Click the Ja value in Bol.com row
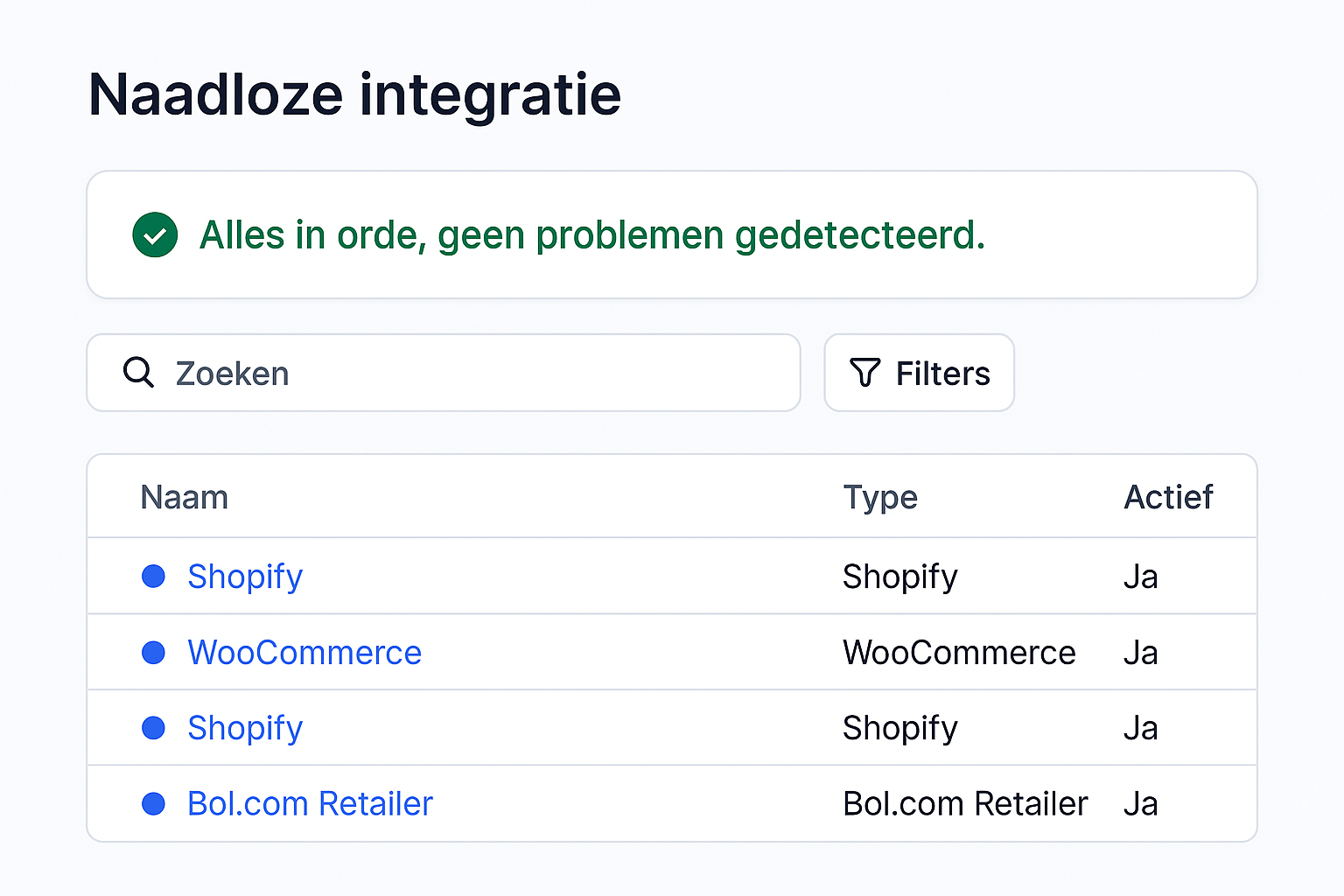The image size is (1344, 896). point(1141,804)
